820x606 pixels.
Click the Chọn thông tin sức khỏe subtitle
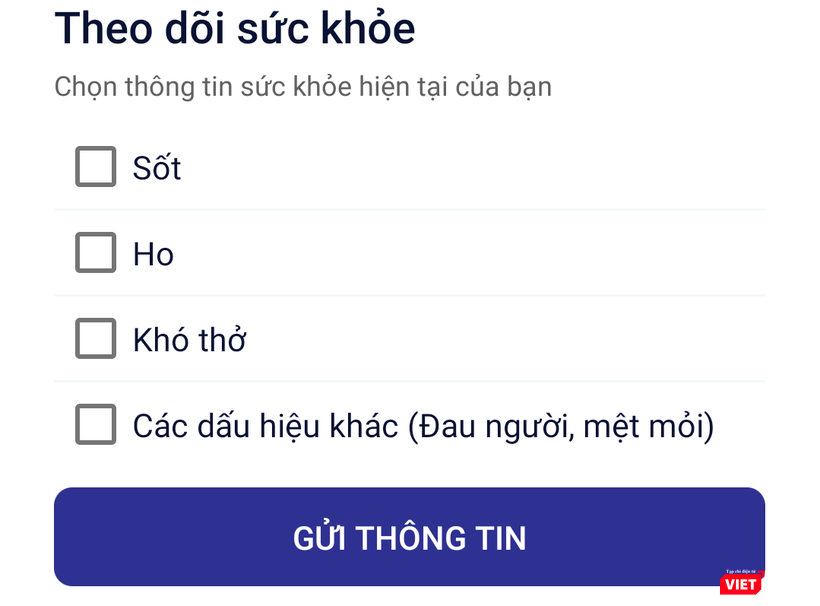point(302,87)
